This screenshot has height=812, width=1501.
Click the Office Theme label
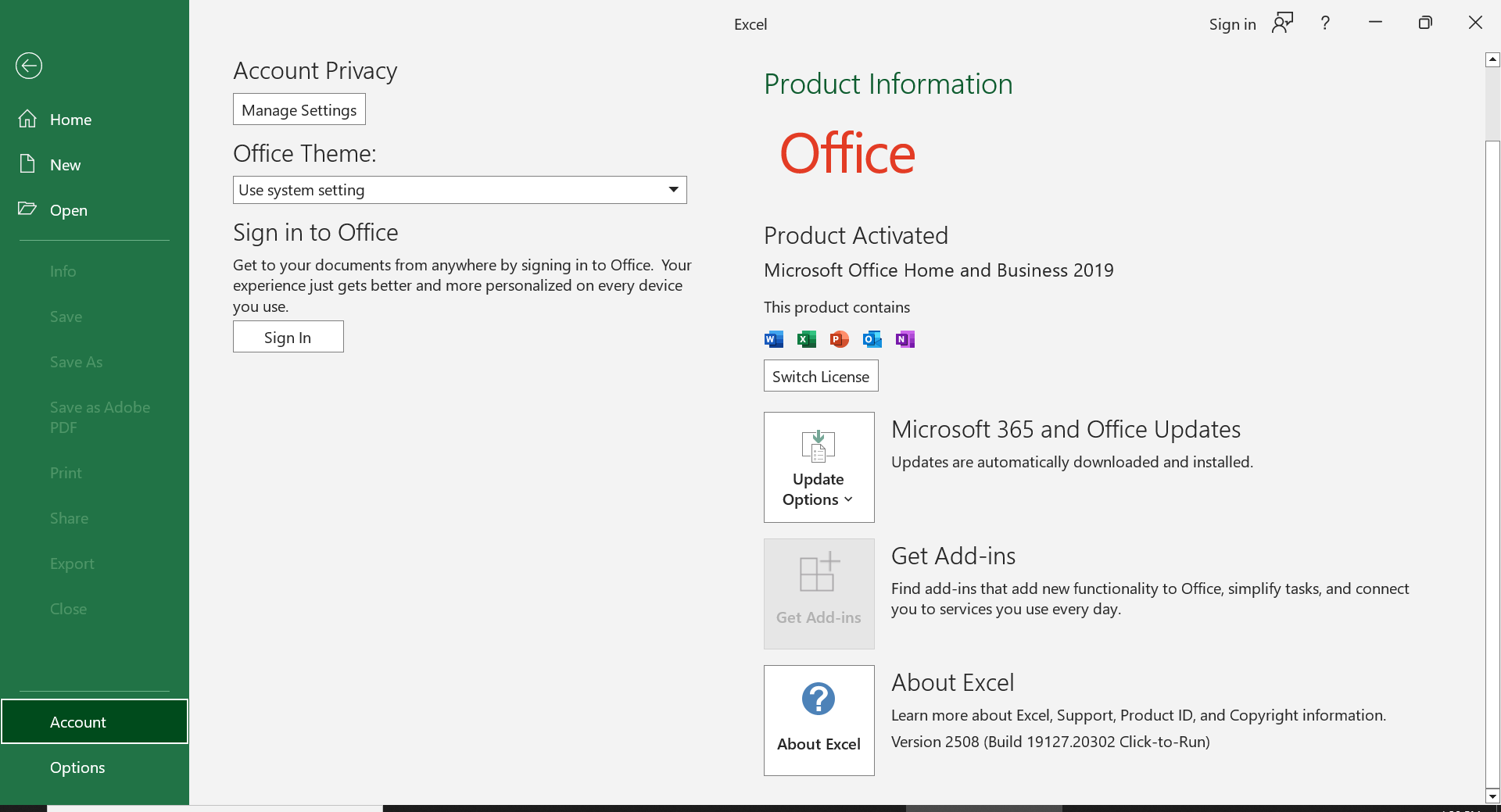305,153
